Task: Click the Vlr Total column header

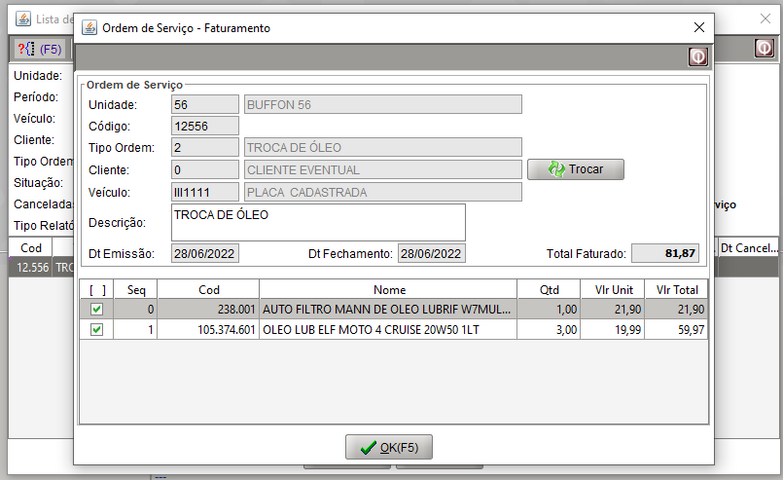Action: (677, 289)
